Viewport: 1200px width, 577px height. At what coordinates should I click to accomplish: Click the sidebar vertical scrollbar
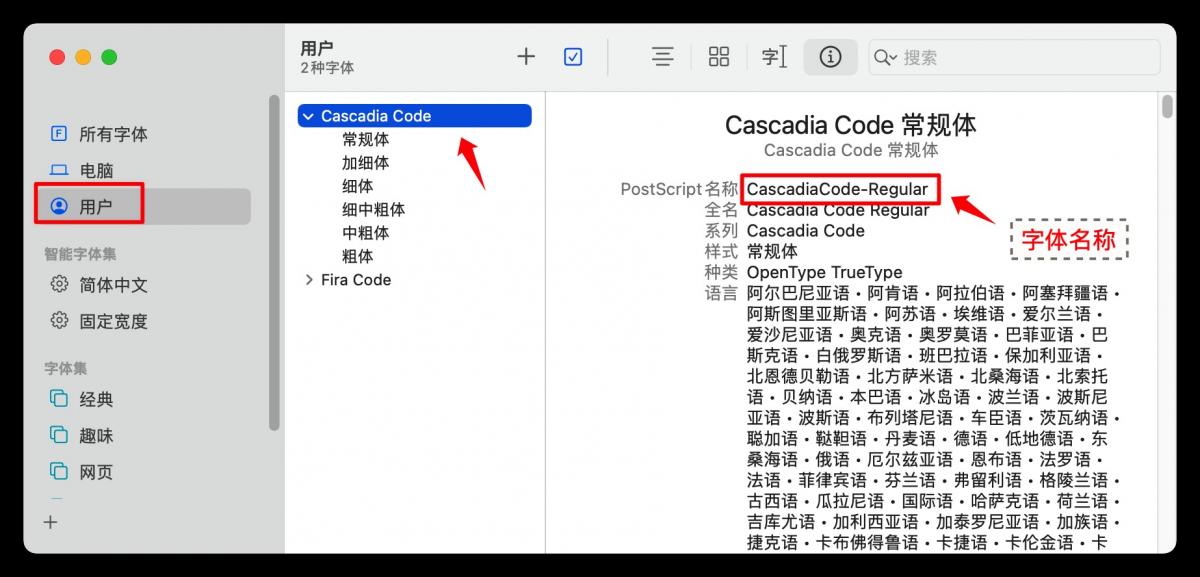click(274, 263)
